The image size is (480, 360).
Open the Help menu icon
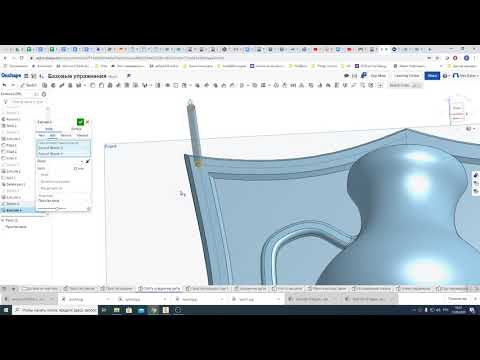pyautogui.click(x=445, y=76)
